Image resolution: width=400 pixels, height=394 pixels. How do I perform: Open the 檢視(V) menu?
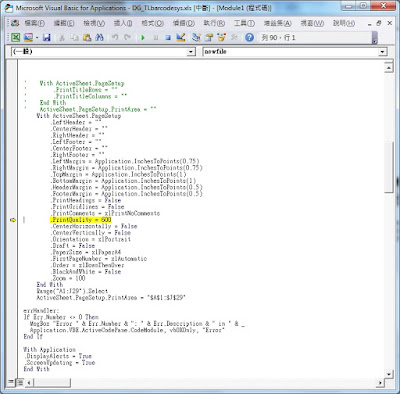point(94,23)
